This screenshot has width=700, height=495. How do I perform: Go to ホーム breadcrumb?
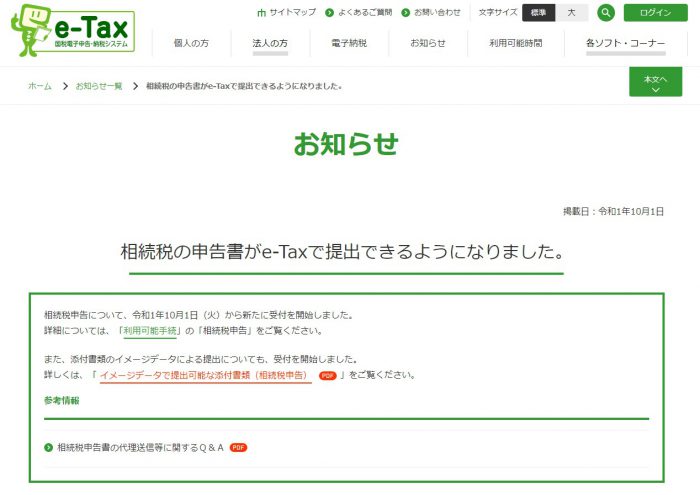click(40, 86)
